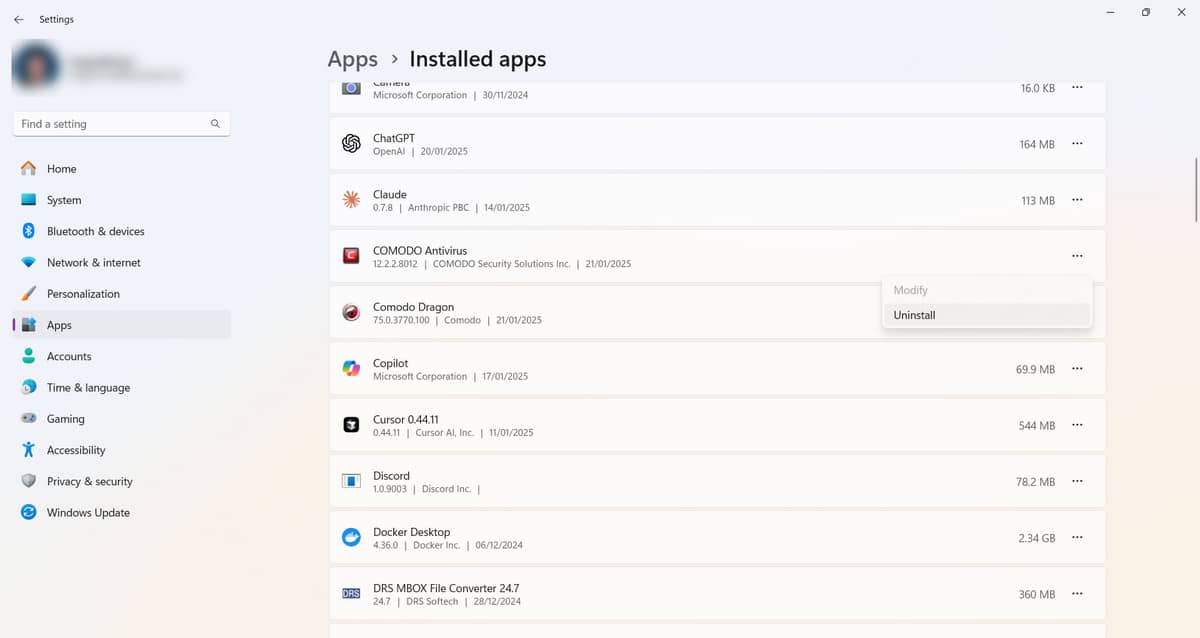Click the Claude app icon

(x=351, y=200)
